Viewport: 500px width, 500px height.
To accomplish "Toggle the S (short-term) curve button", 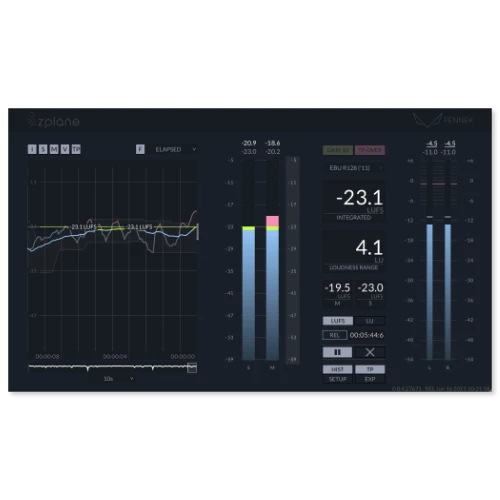I will [43, 149].
